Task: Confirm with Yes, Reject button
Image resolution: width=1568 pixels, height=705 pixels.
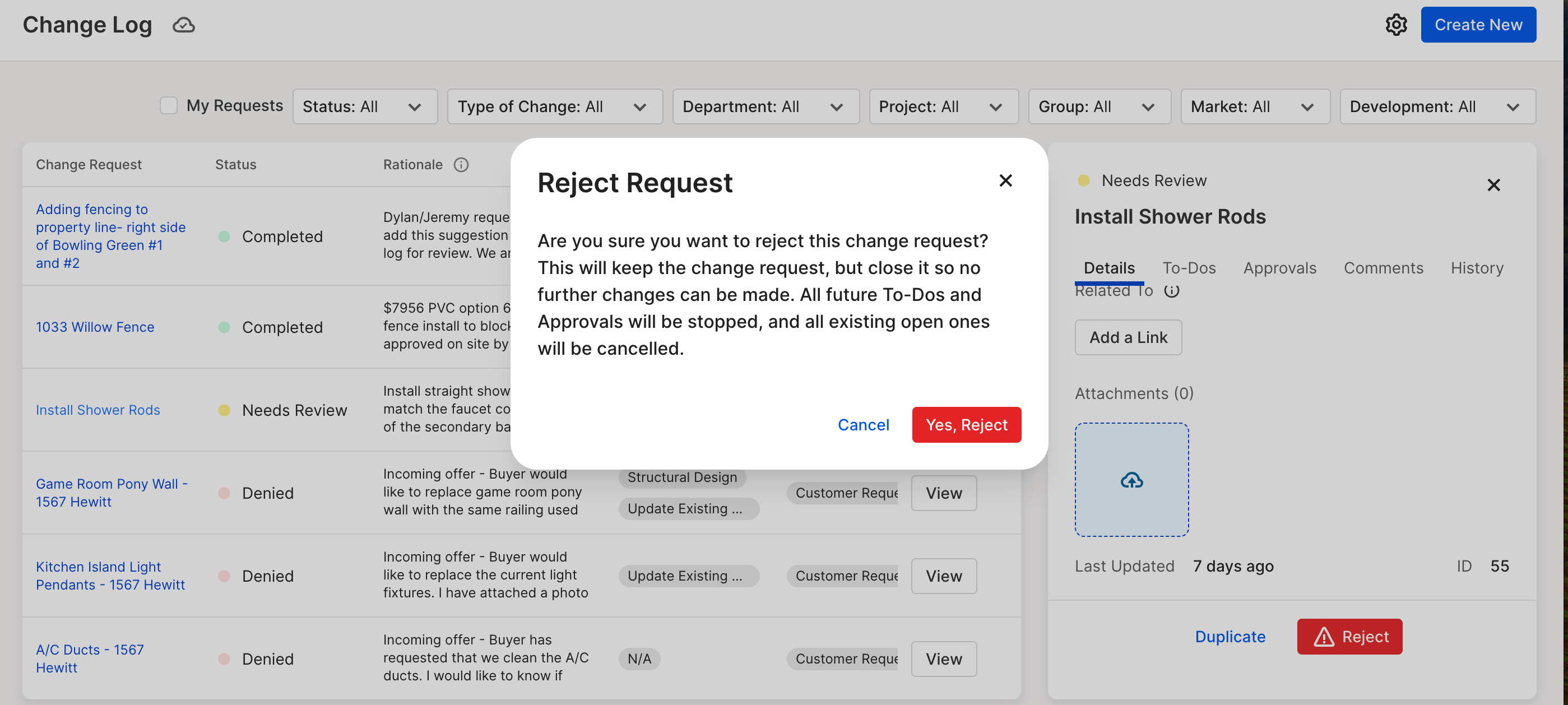Action: click(x=966, y=425)
